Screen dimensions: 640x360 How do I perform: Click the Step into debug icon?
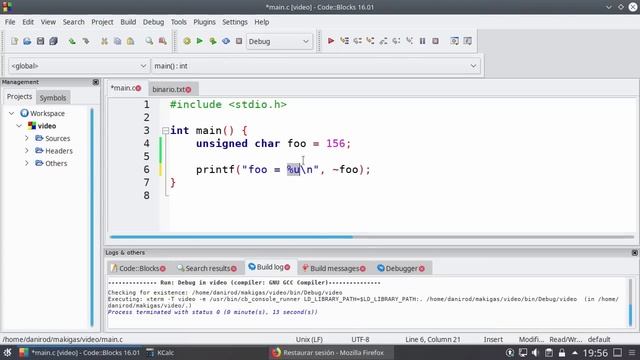(x=370, y=41)
